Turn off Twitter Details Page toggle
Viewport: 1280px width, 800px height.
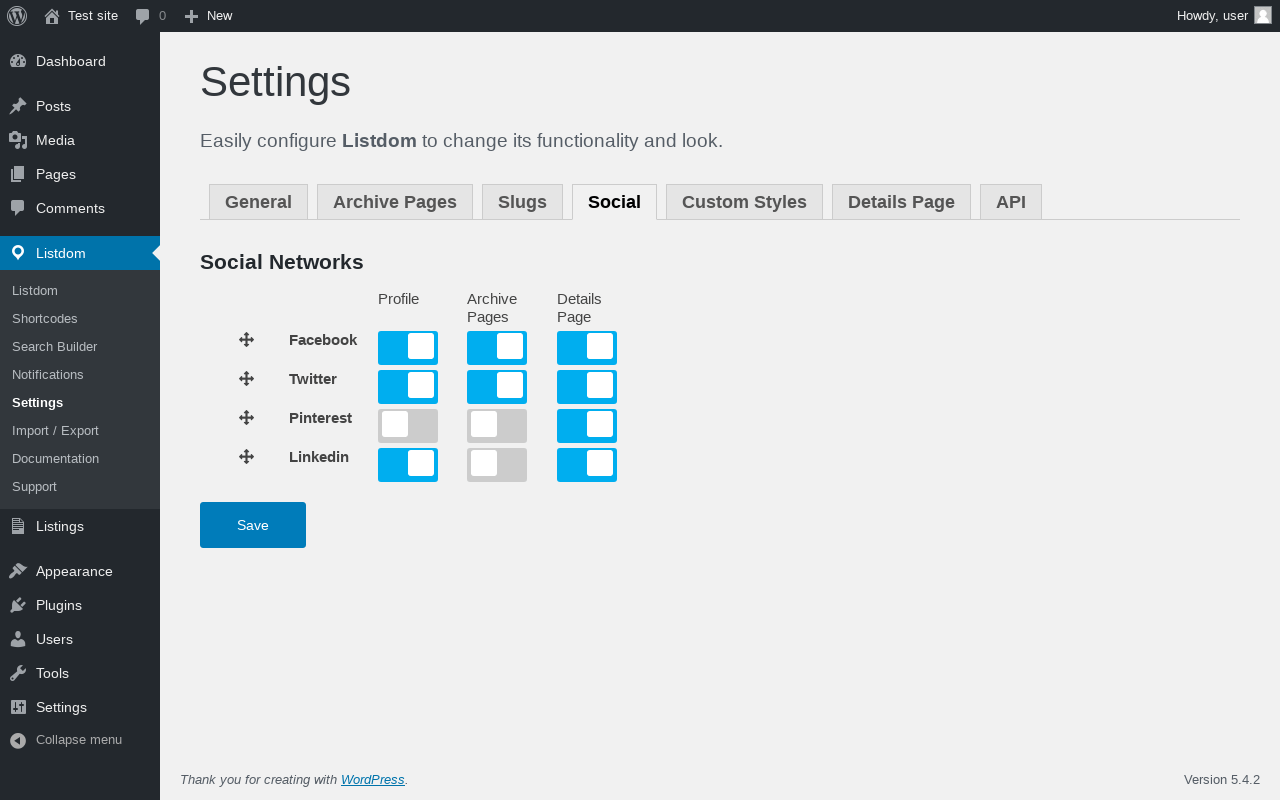click(587, 387)
